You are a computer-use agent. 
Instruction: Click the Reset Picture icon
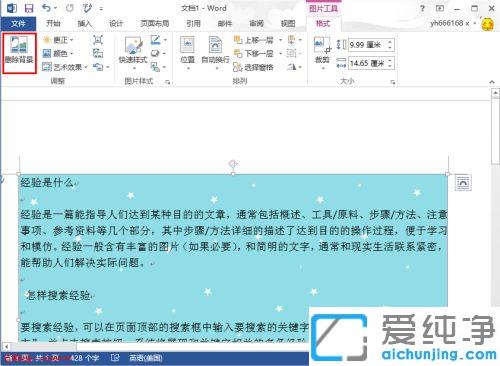tap(98, 67)
